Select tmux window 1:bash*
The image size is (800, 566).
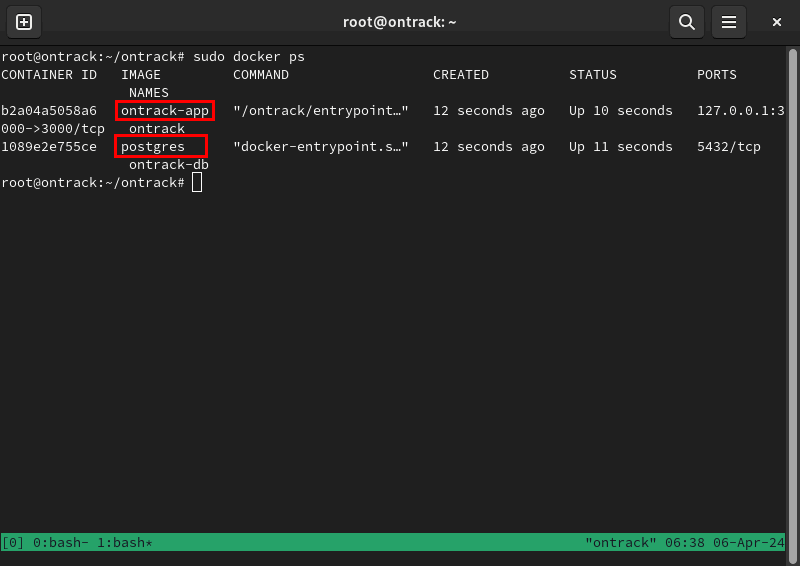tap(125, 543)
